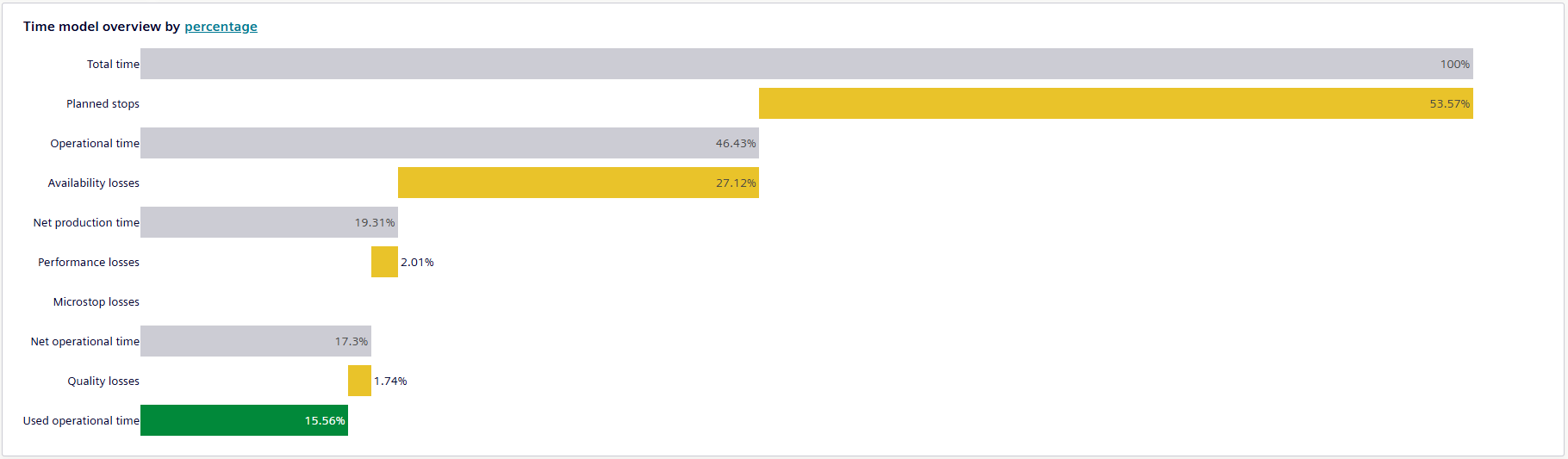
Task: Click the Availability losses yellow bar
Action: [x=578, y=183]
